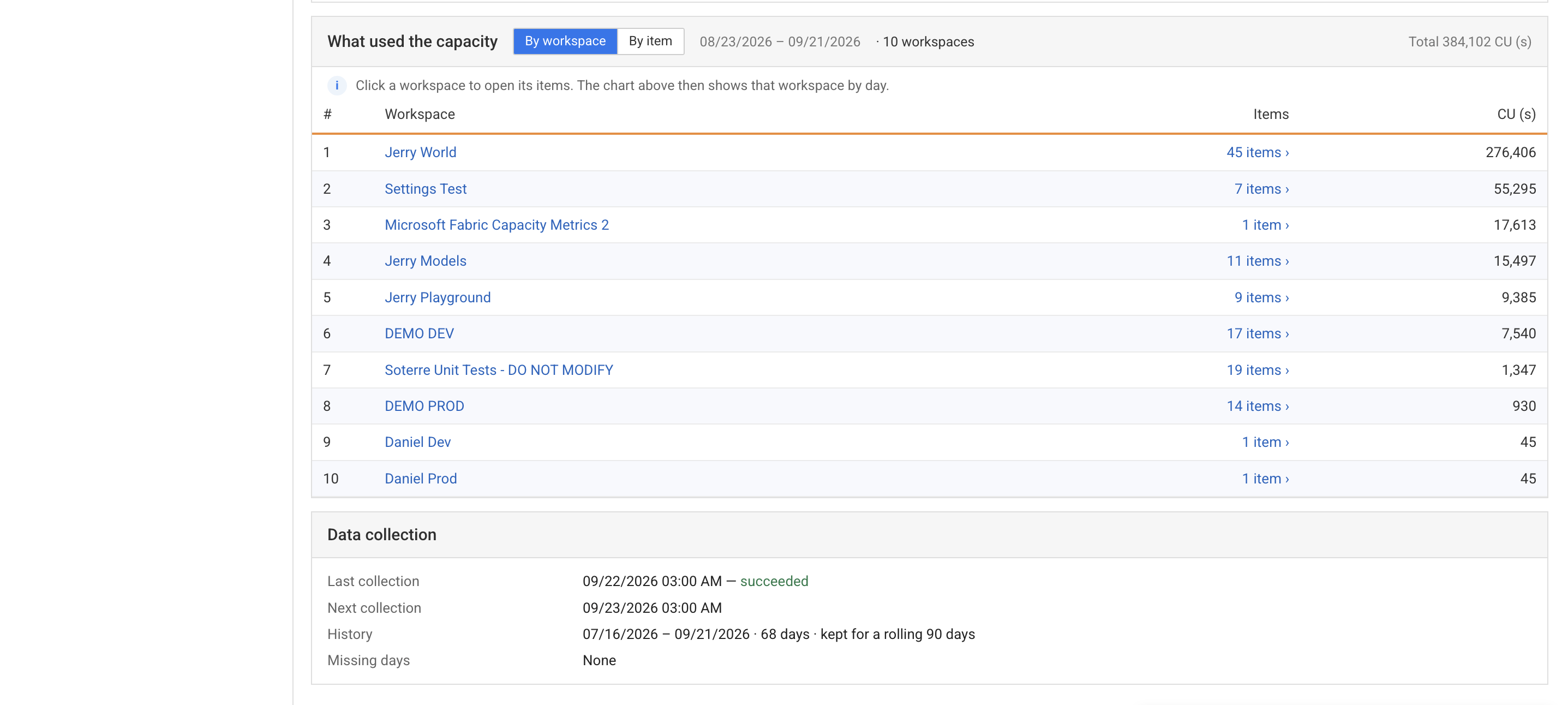1568x705 pixels.
Task: Expand the 14 items link
Action: click(1258, 405)
